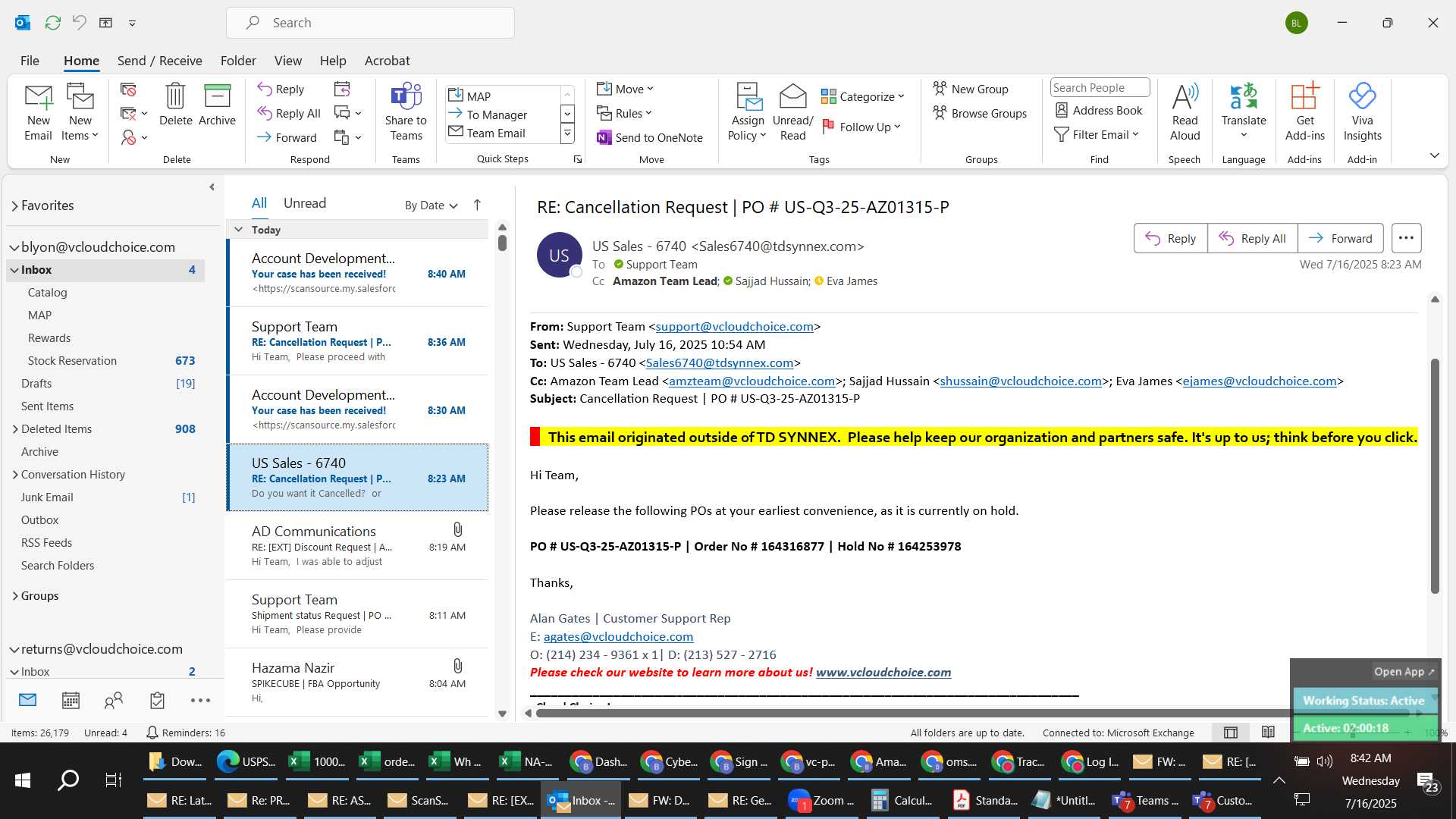Open the Follow Up dropdown
Screen dimensions: 1456x819
tap(861, 127)
